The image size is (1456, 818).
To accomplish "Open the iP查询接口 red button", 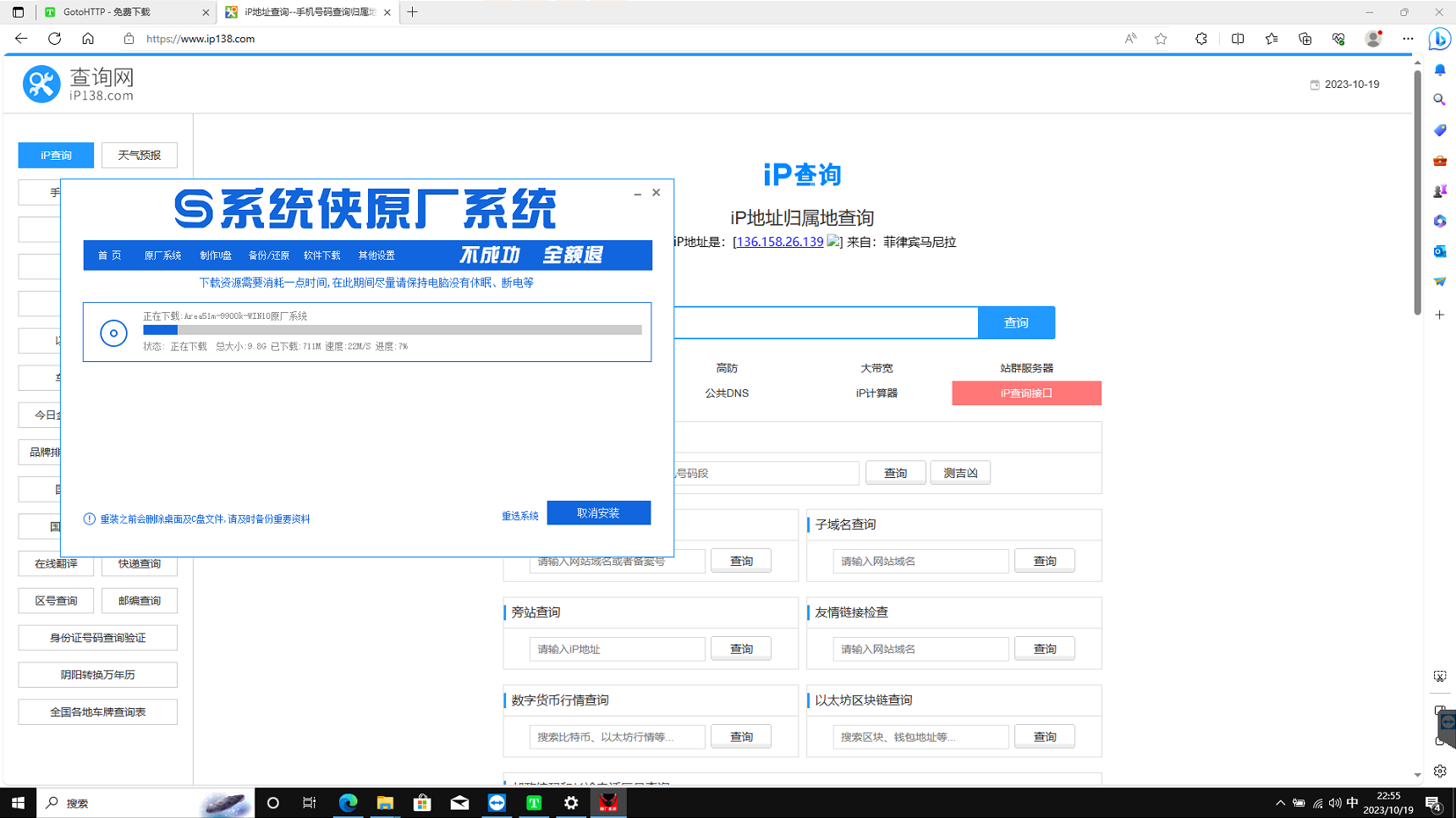I will [1026, 393].
